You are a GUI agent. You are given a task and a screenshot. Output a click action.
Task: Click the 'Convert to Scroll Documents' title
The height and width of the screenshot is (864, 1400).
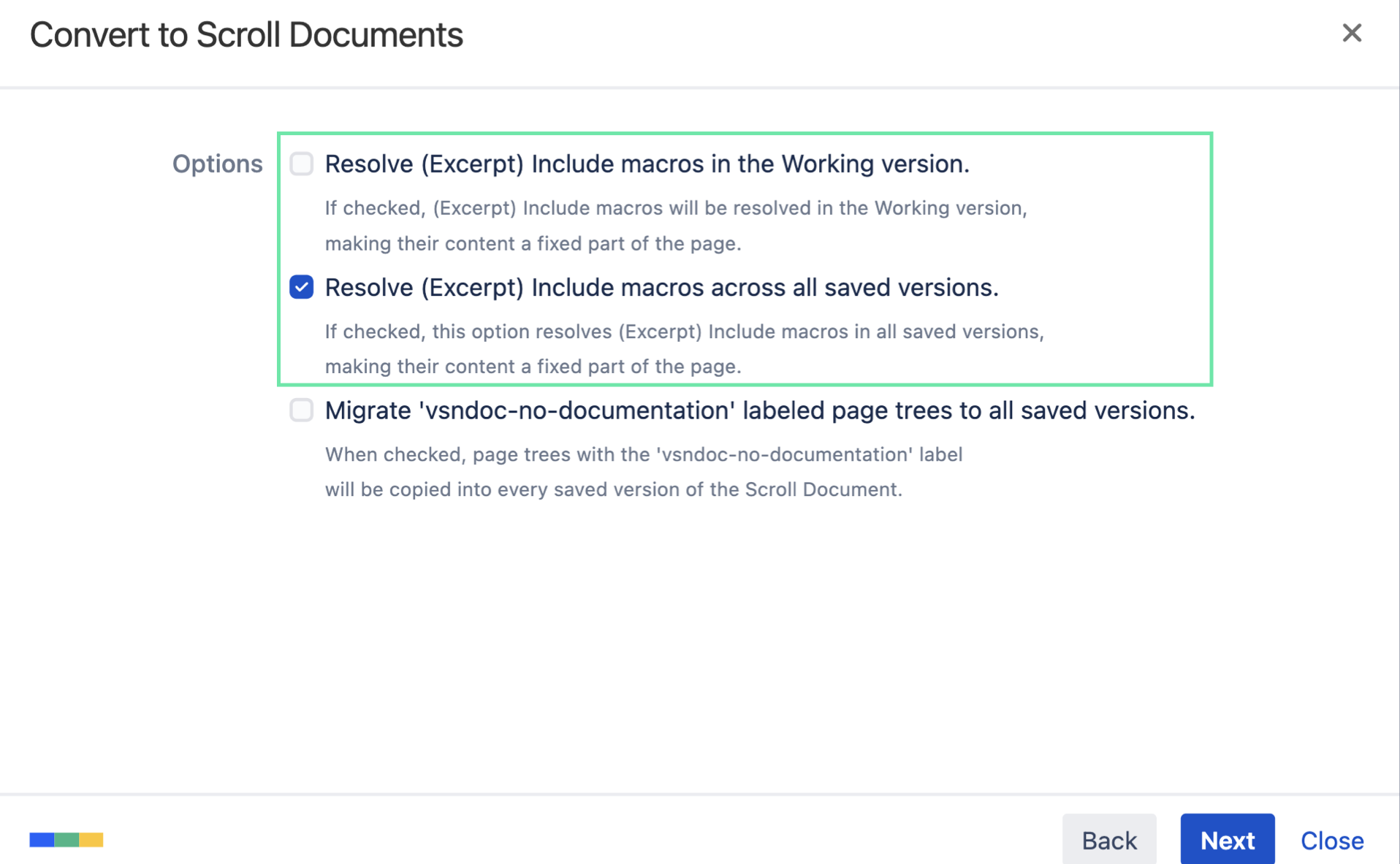pos(246,34)
